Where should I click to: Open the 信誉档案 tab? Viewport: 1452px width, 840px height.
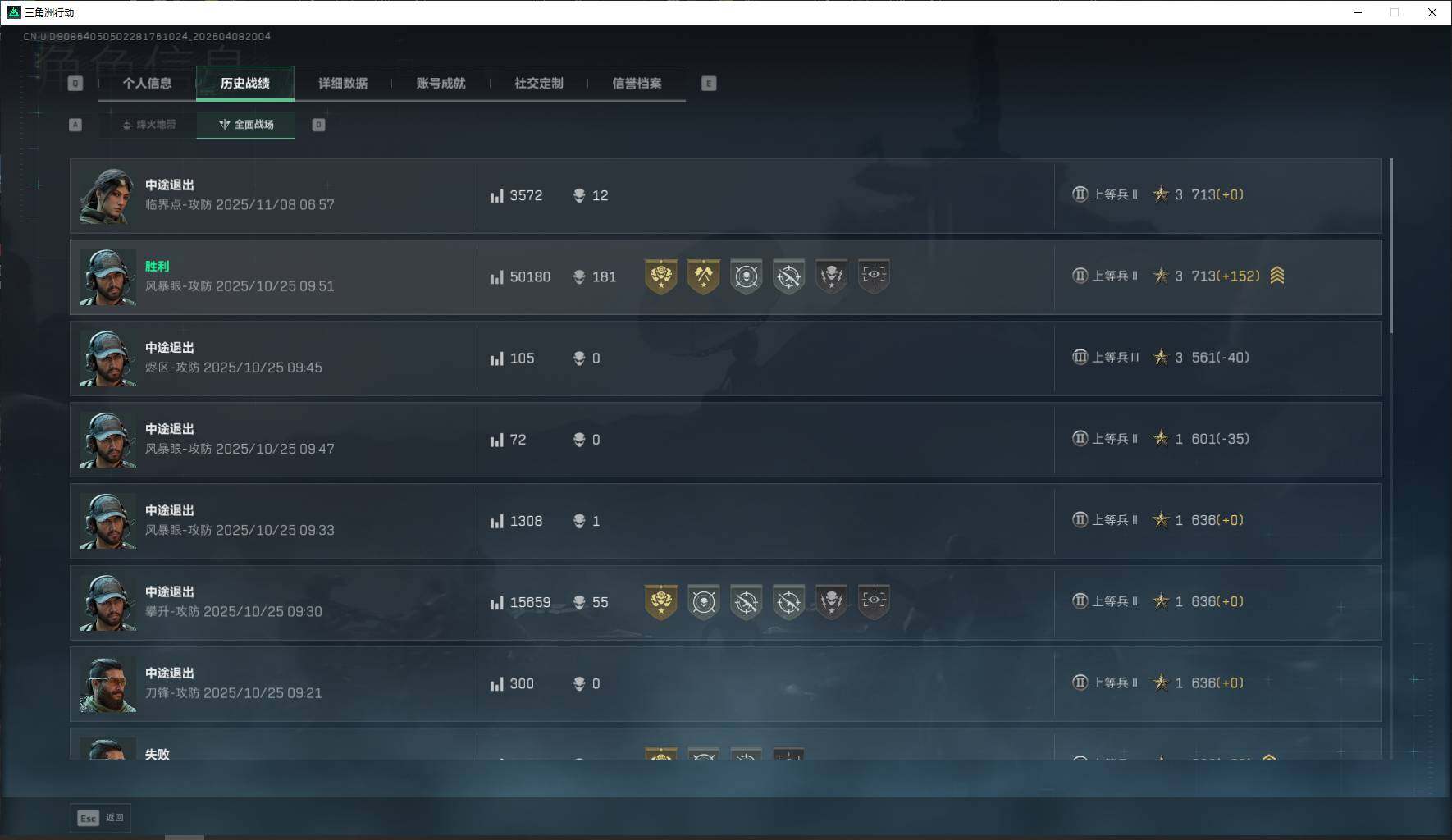pyautogui.click(x=637, y=84)
